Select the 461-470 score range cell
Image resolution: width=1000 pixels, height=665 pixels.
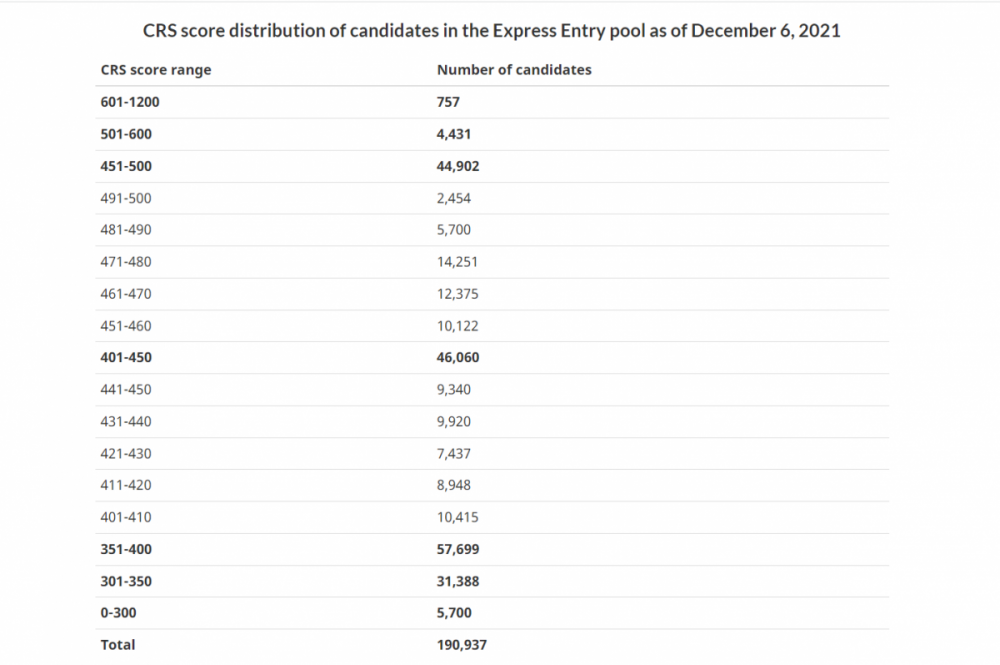[x=126, y=294]
